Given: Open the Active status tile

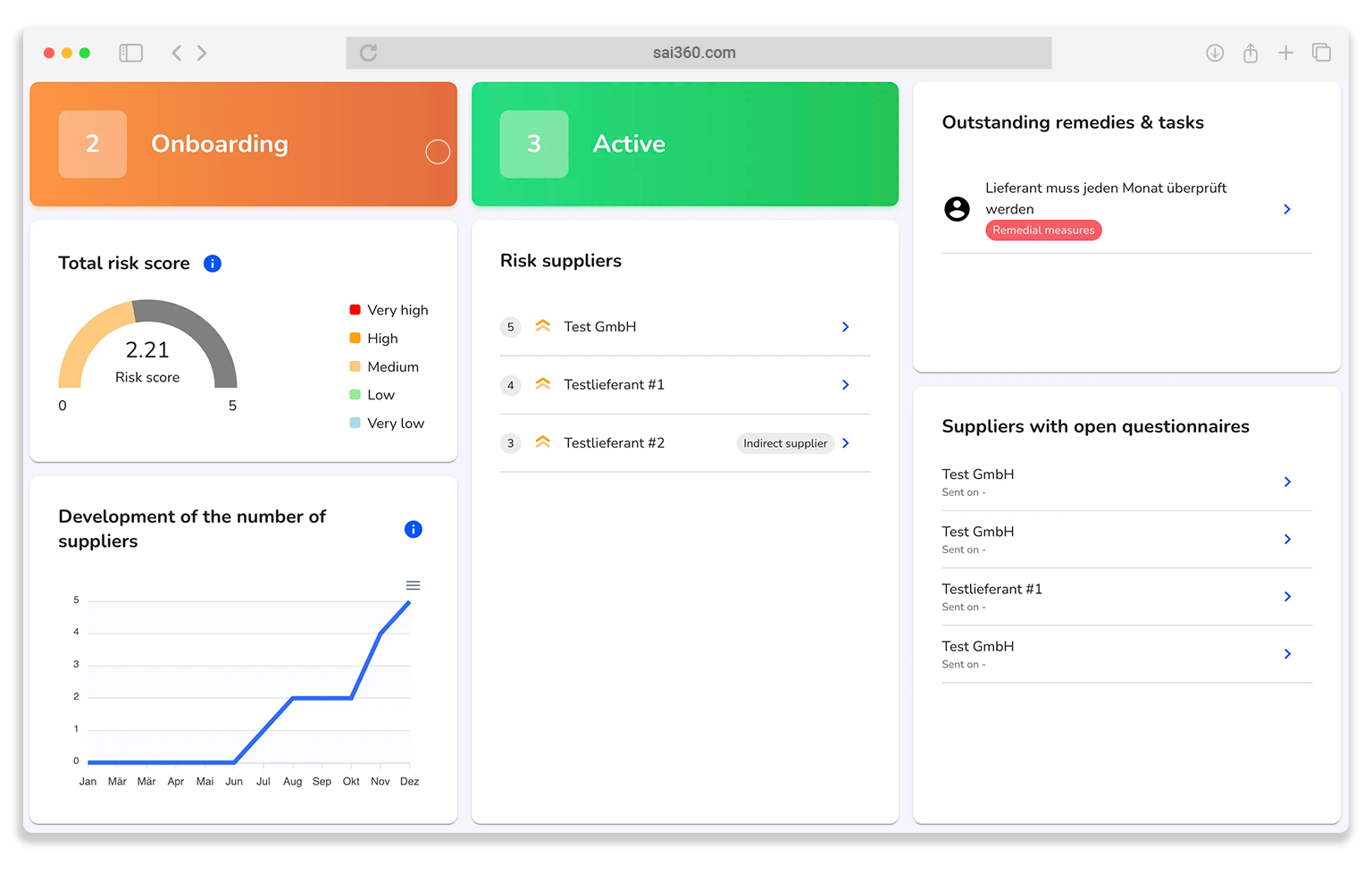Looking at the screenshot, I should [684, 145].
